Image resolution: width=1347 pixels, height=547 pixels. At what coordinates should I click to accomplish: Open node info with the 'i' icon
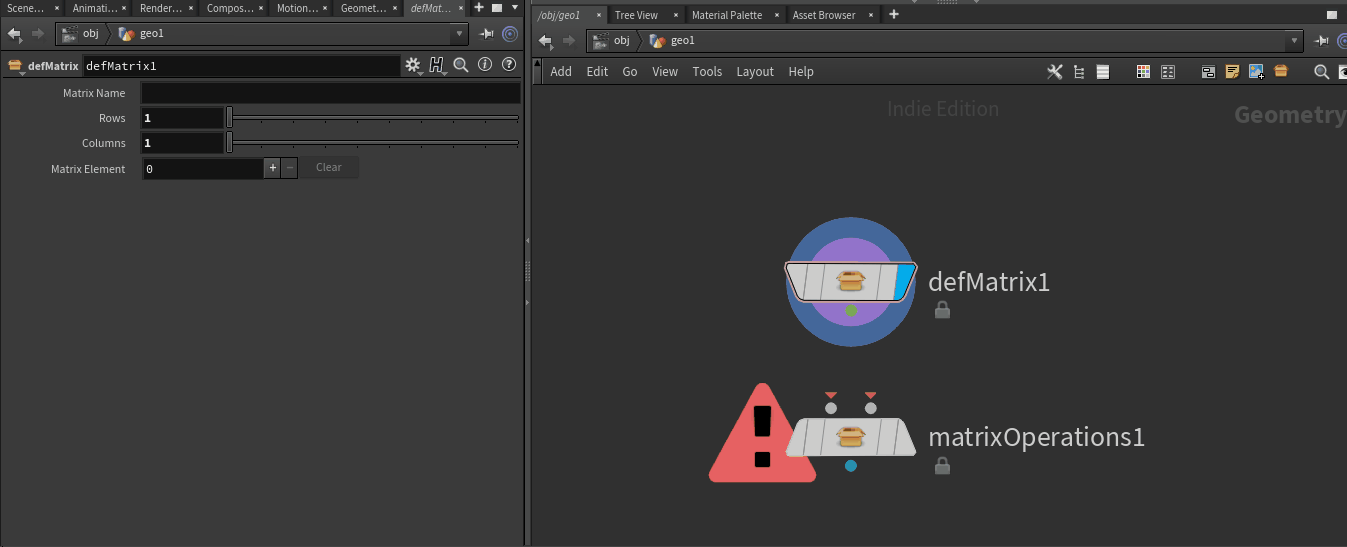[485, 65]
